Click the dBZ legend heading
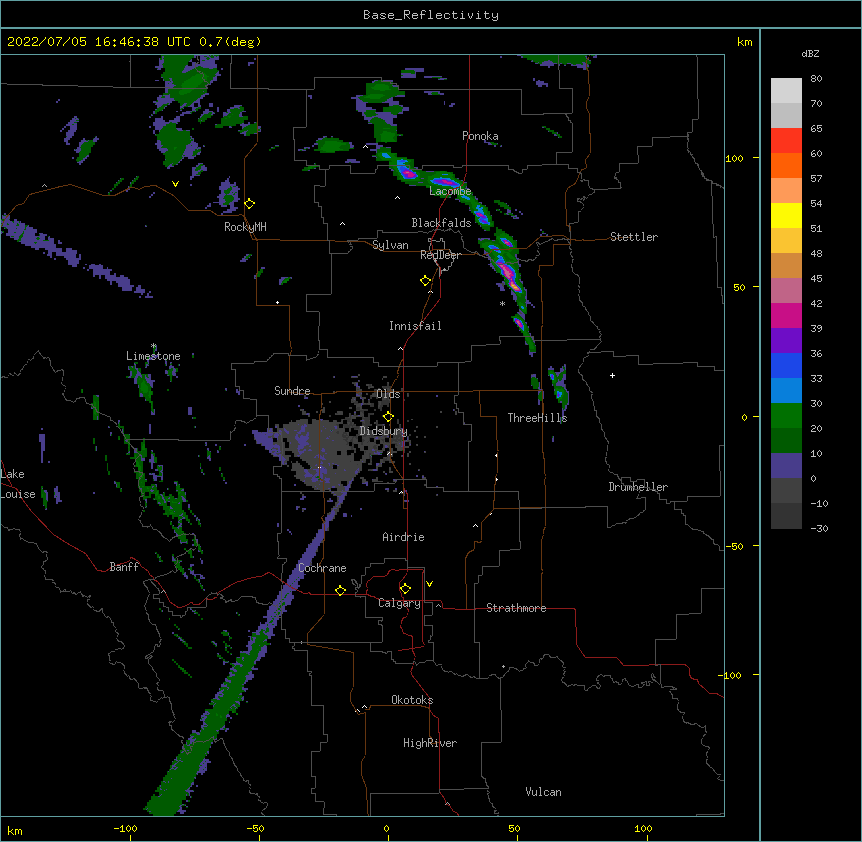 810,54
